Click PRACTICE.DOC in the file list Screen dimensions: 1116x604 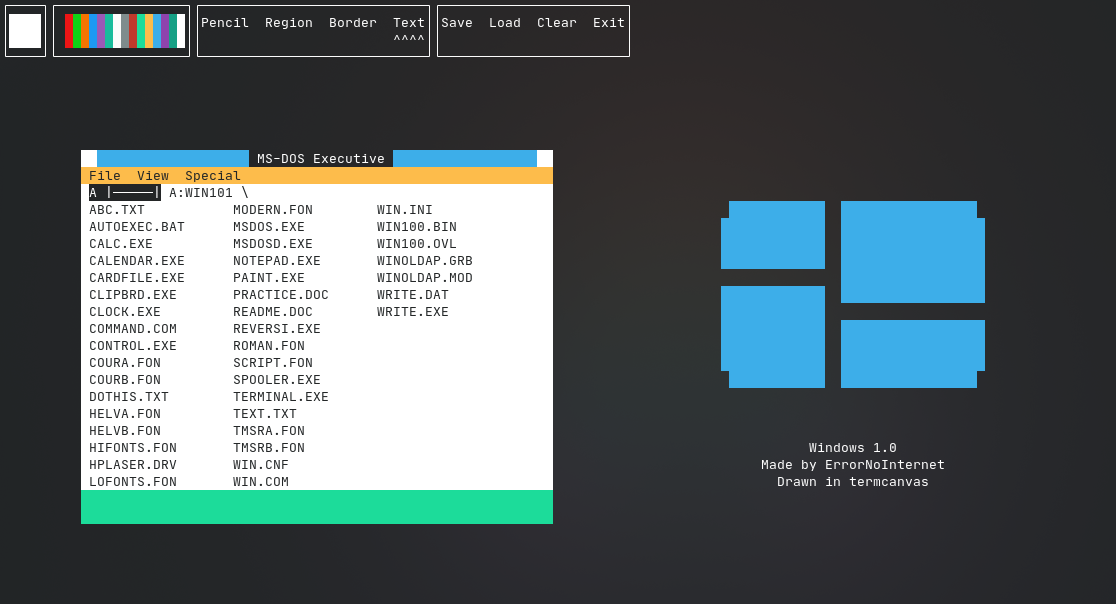[x=280, y=295]
